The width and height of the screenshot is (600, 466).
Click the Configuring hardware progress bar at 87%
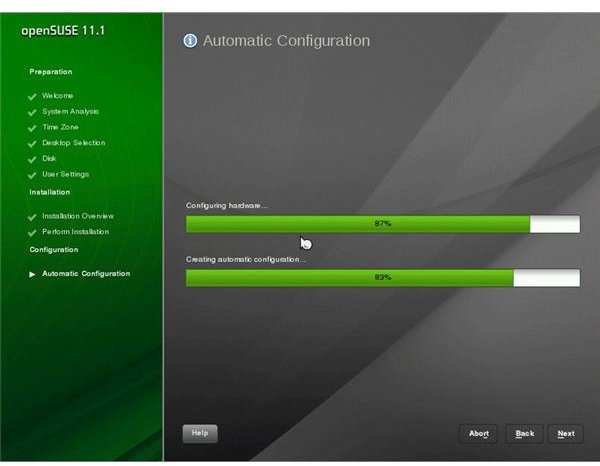click(x=383, y=224)
